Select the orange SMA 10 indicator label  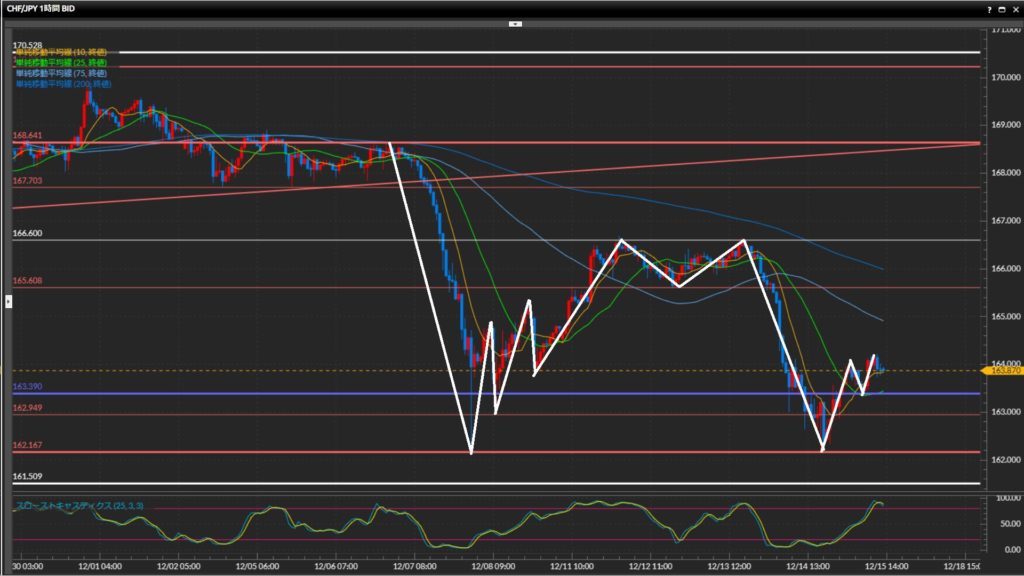click(60, 52)
